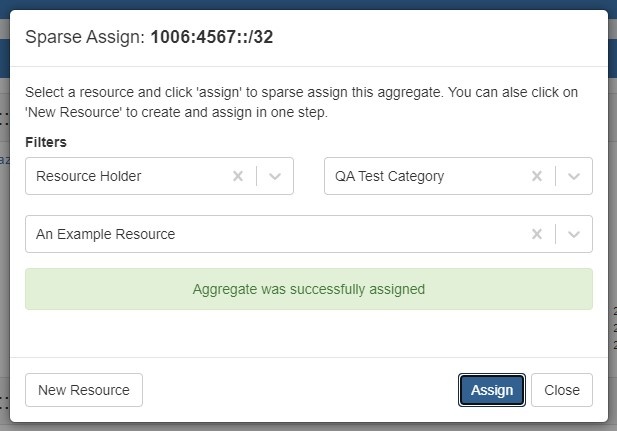617x431 pixels.
Task: Click the Filters section label
Action: (x=46, y=143)
